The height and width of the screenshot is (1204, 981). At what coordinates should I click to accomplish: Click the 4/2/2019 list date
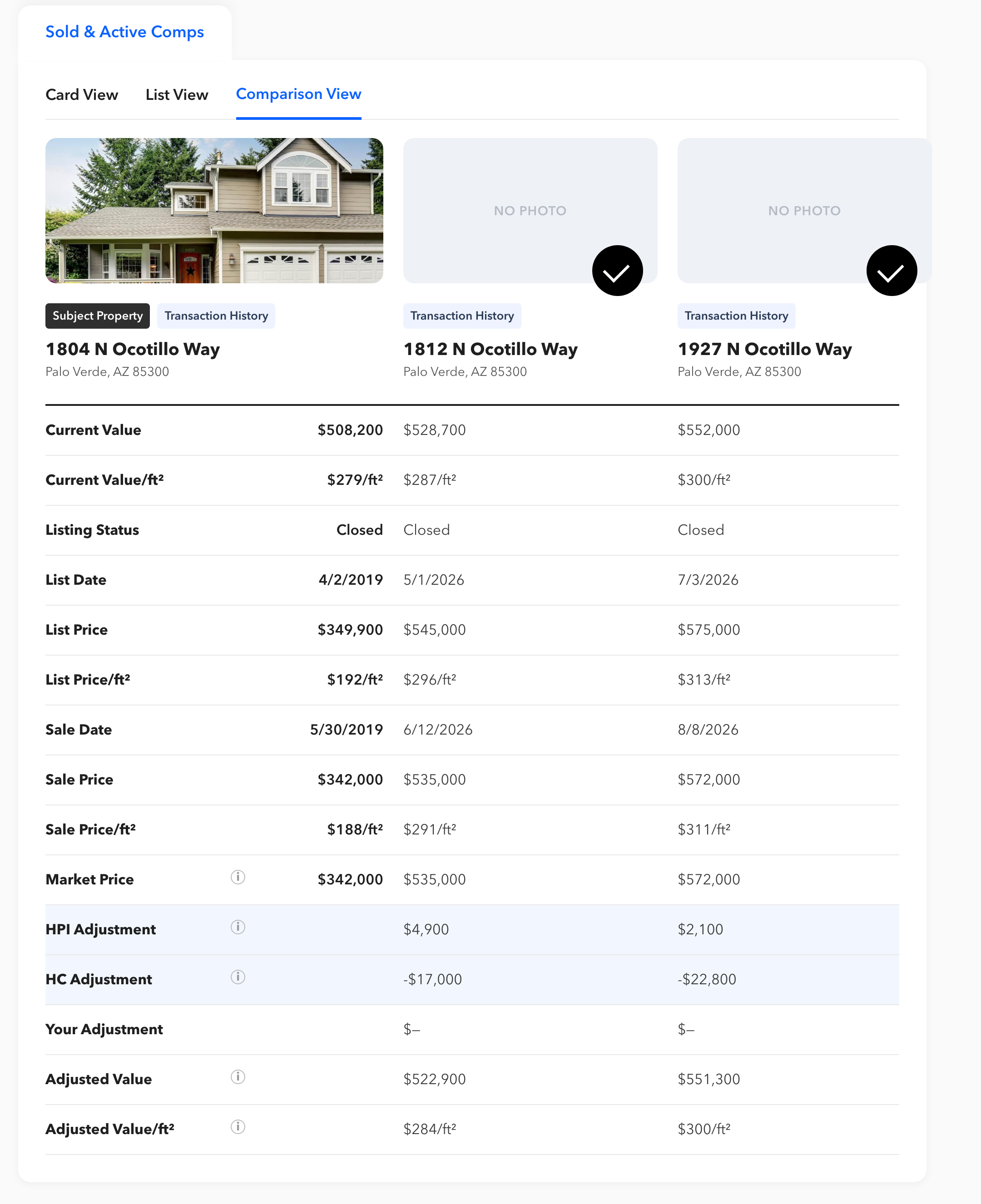(x=351, y=580)
